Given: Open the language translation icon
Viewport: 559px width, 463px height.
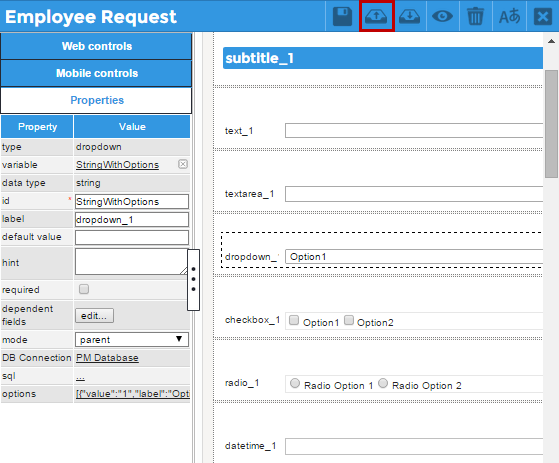Looking at the screenshot, I should tap(509, 16).
